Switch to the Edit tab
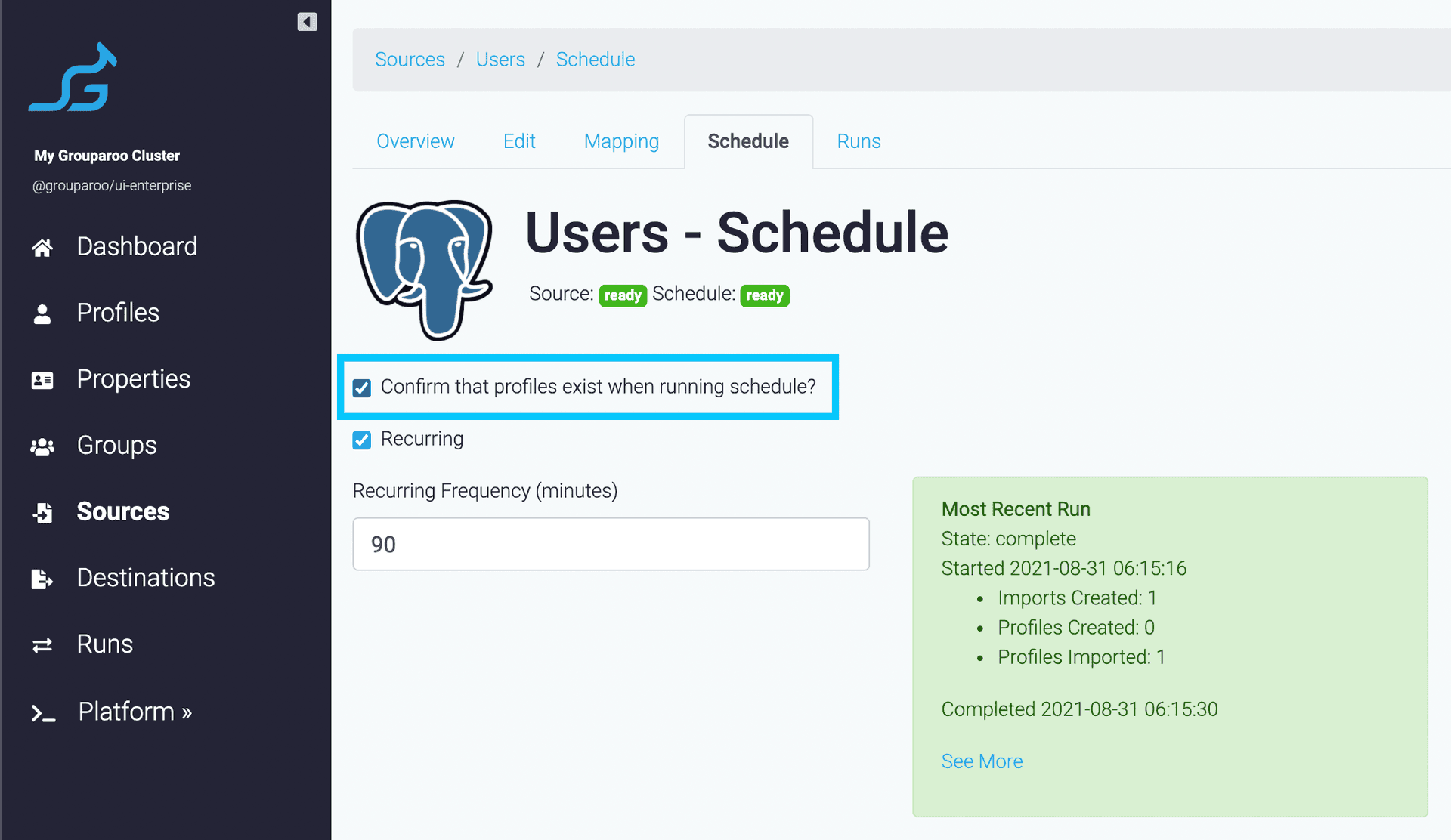 (x=519, y=141)
